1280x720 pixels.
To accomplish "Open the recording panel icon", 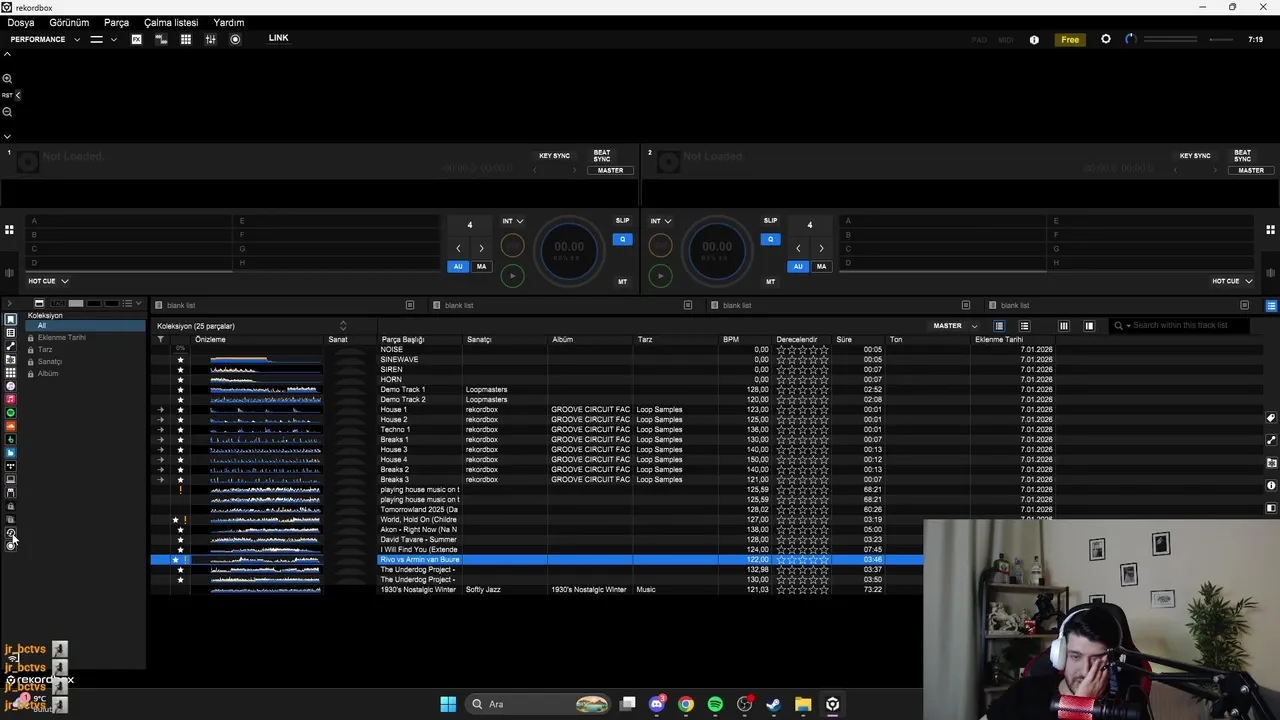I will tap(235, 39).
